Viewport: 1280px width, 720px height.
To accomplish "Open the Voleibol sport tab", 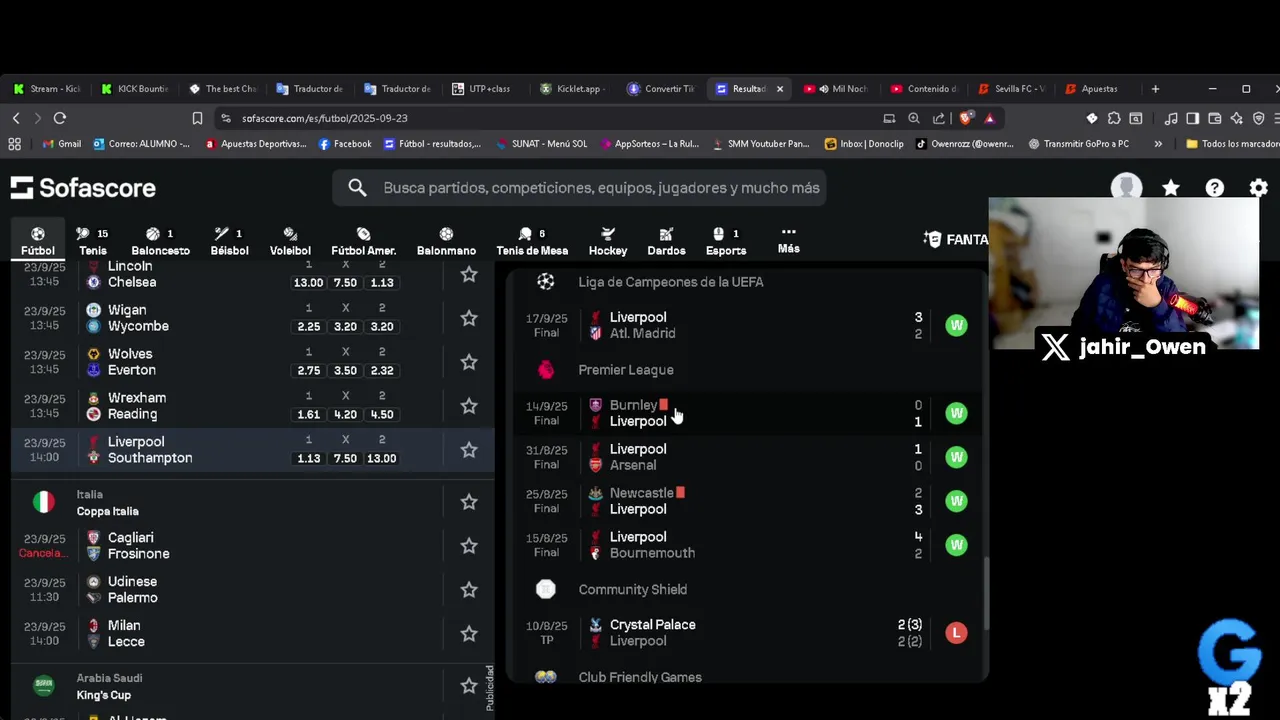I will (290, 241).
